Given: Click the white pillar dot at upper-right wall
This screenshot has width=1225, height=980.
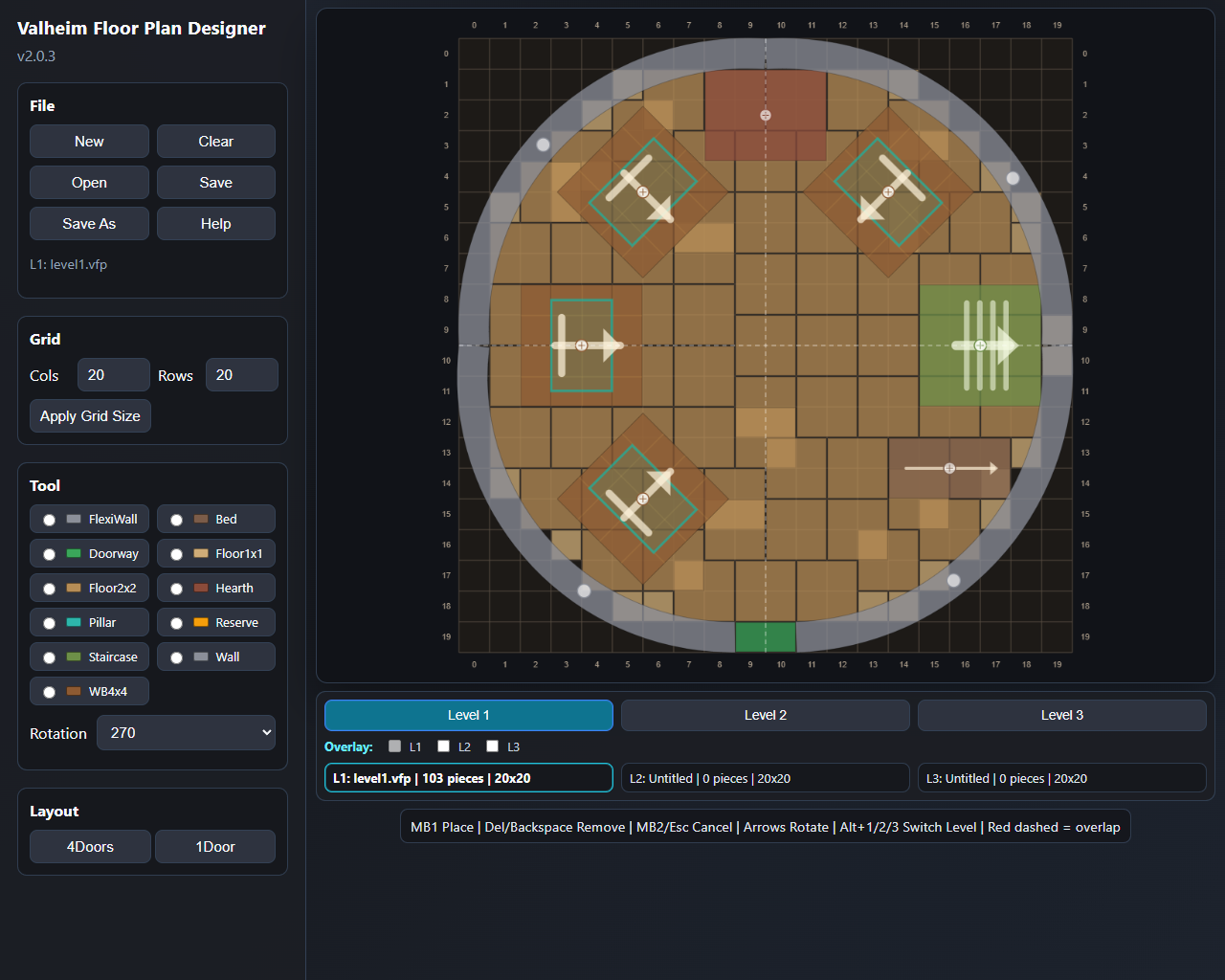Looking at the screenshot, I should (1013, 178).
